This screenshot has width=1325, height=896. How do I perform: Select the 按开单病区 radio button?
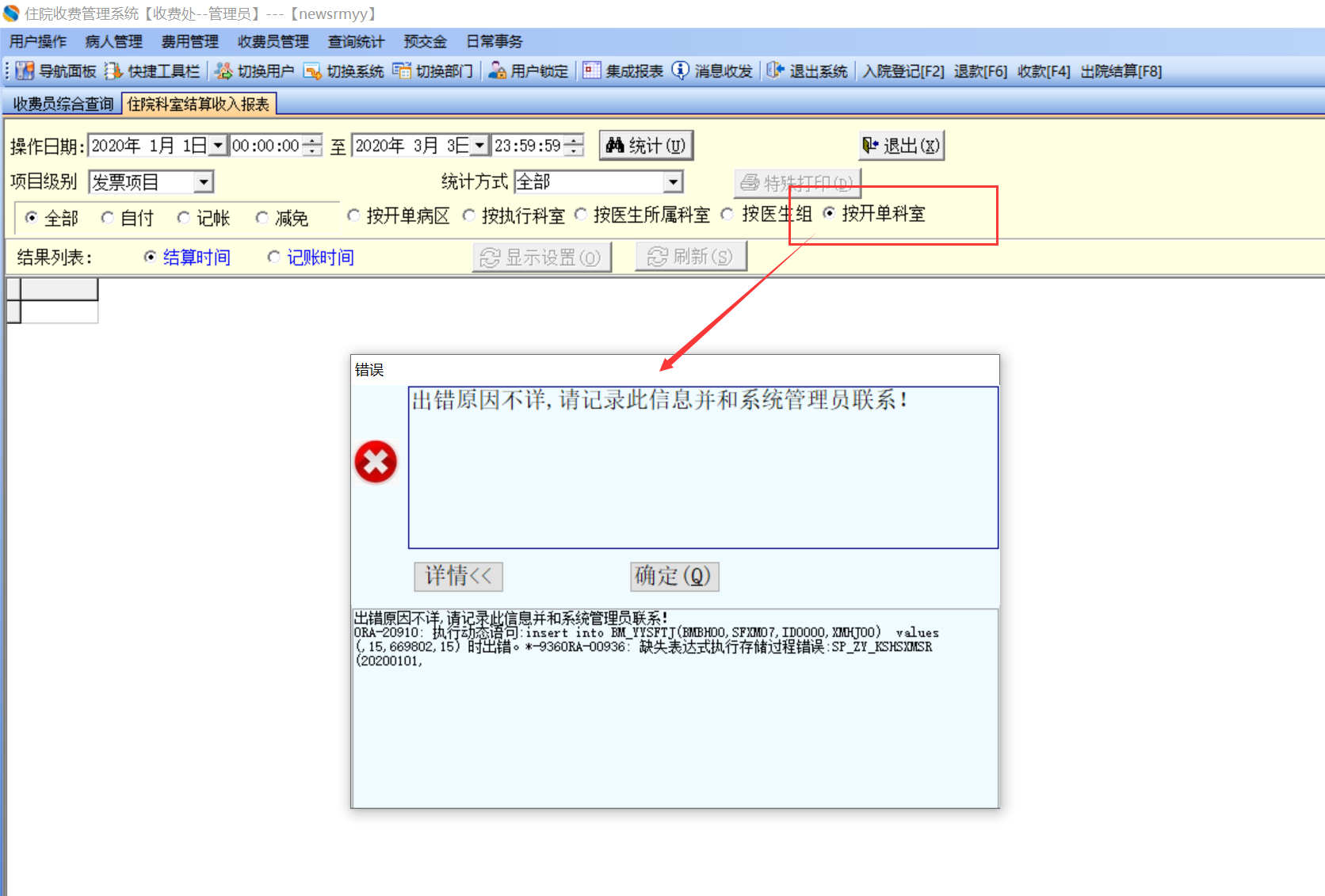(x=353, y=215)
